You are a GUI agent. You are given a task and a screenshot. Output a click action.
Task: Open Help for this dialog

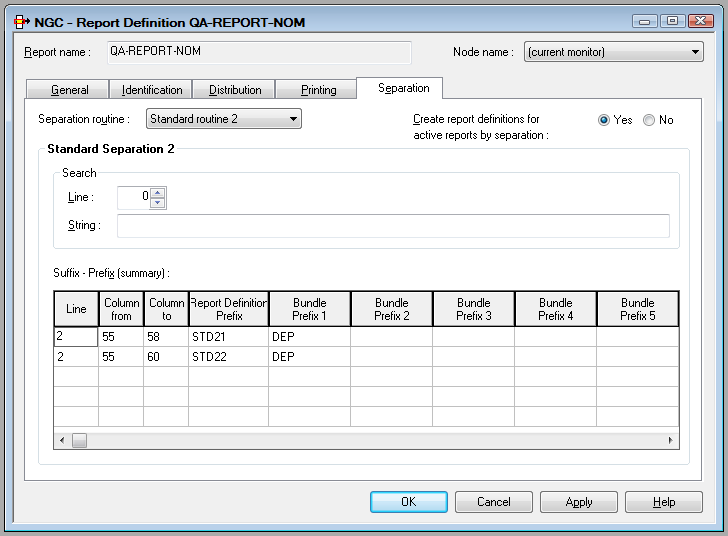pos(663,502)
